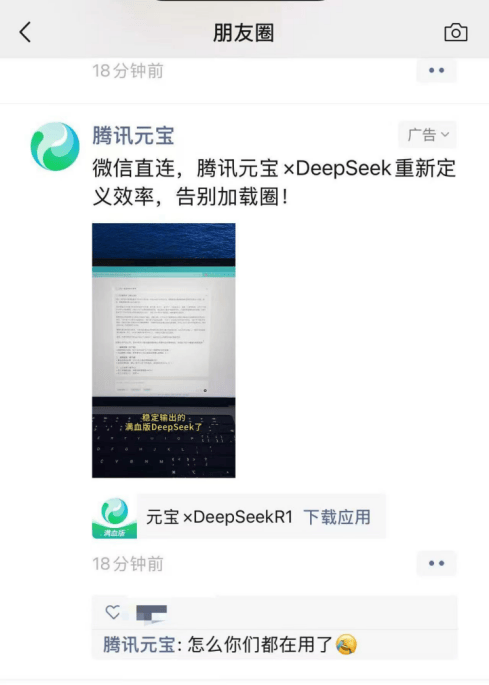
Task: Open the two-dot menu on top post
Action: (x=436, y=70)
